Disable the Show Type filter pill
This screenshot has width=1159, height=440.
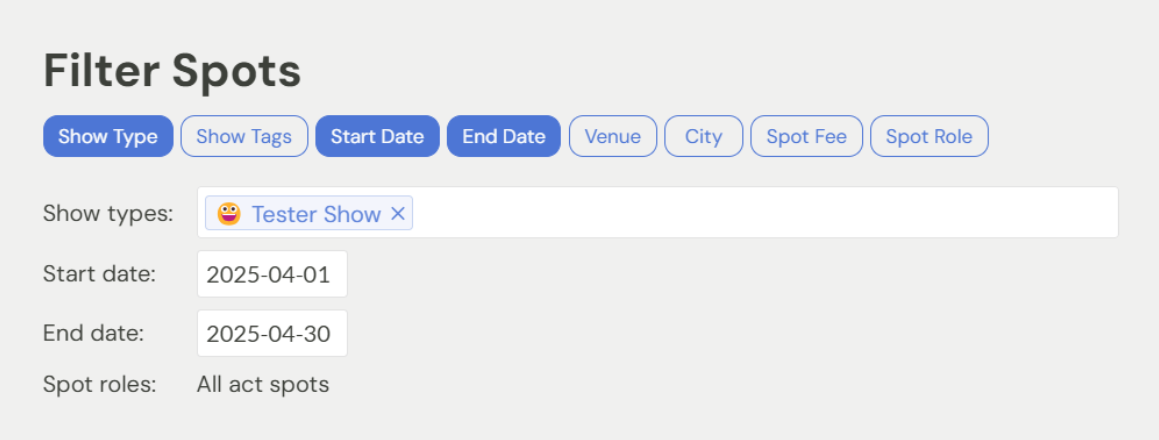[108, 137]
